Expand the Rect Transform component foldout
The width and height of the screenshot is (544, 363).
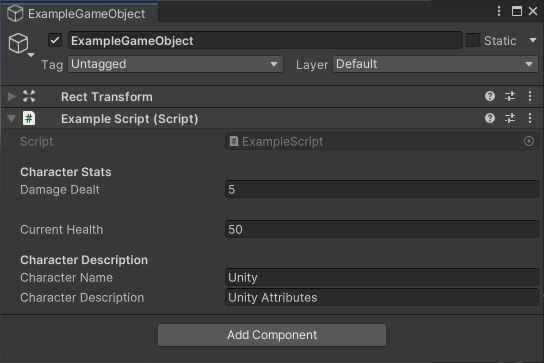pos(11,96)
